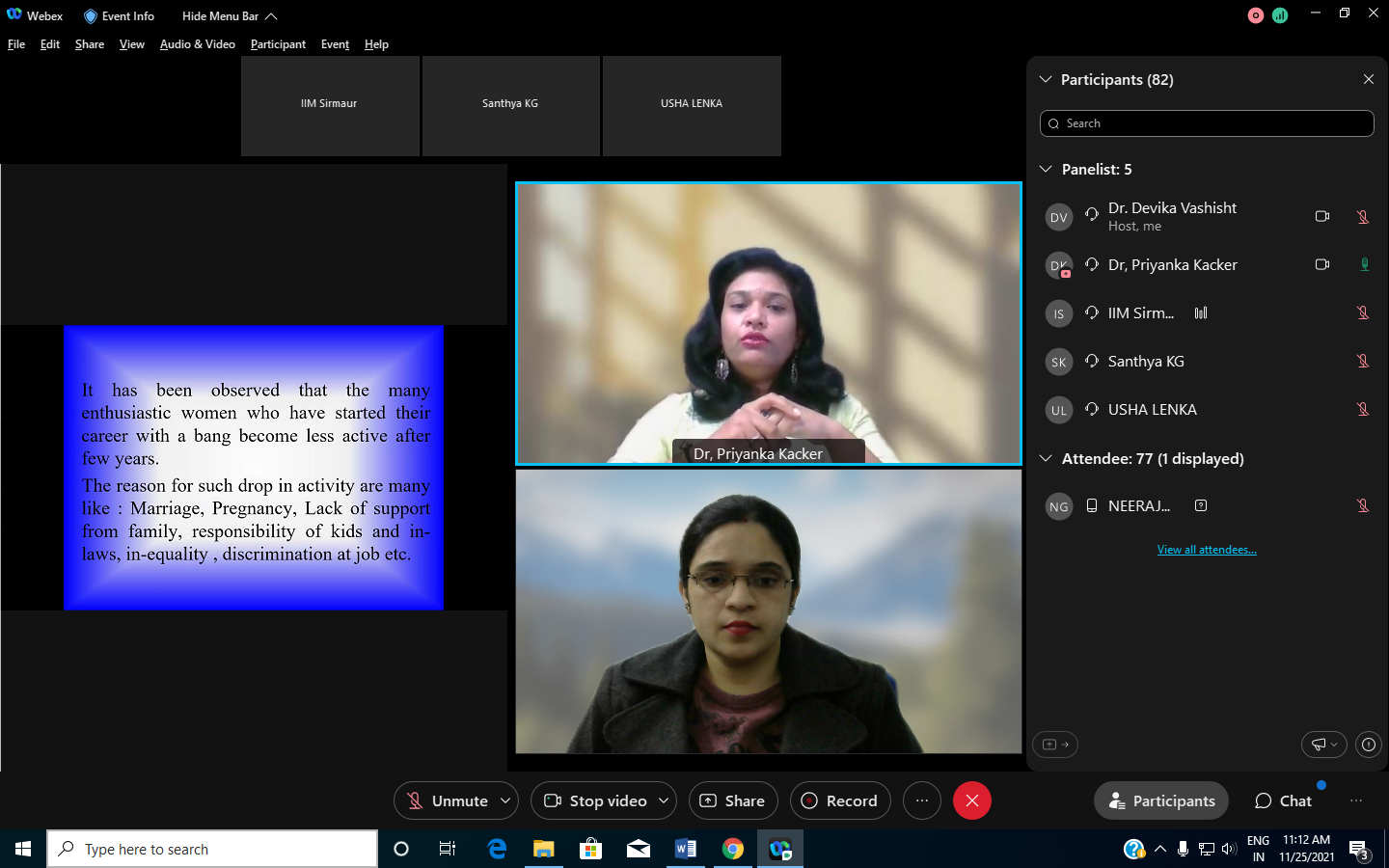Click the IS avatar of IIM Sirmaur
Viewport: 1389px width, 868px height.
(x=1059, y=313)
